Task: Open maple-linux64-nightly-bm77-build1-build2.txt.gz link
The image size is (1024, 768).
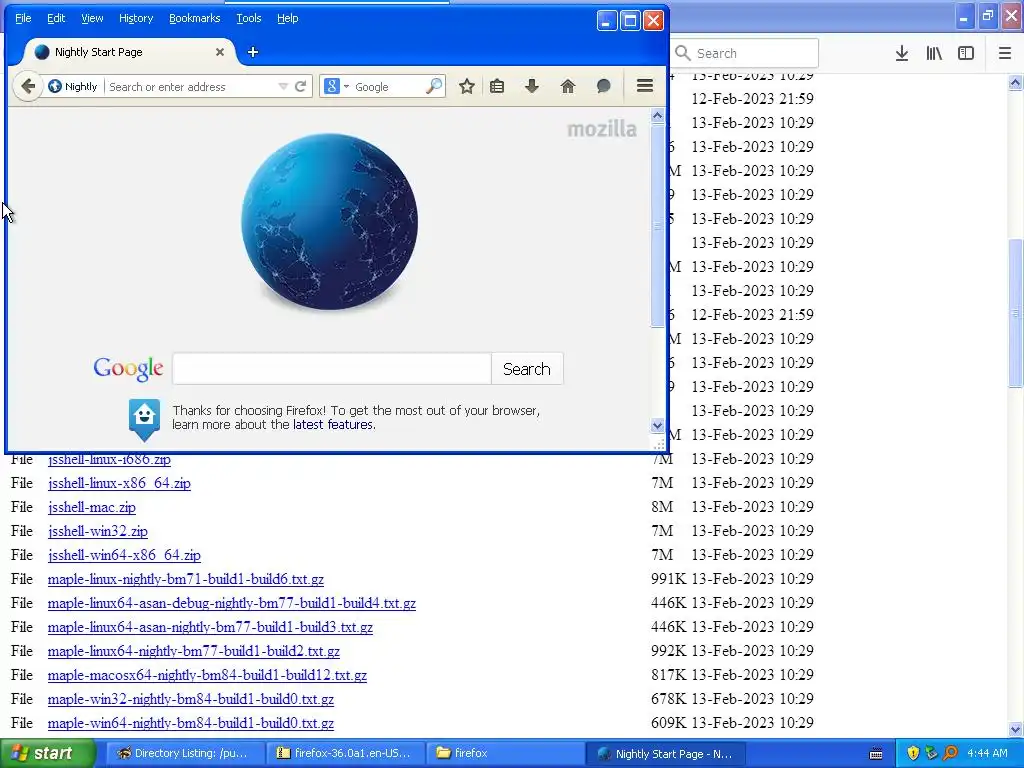Action: (193, 651)
